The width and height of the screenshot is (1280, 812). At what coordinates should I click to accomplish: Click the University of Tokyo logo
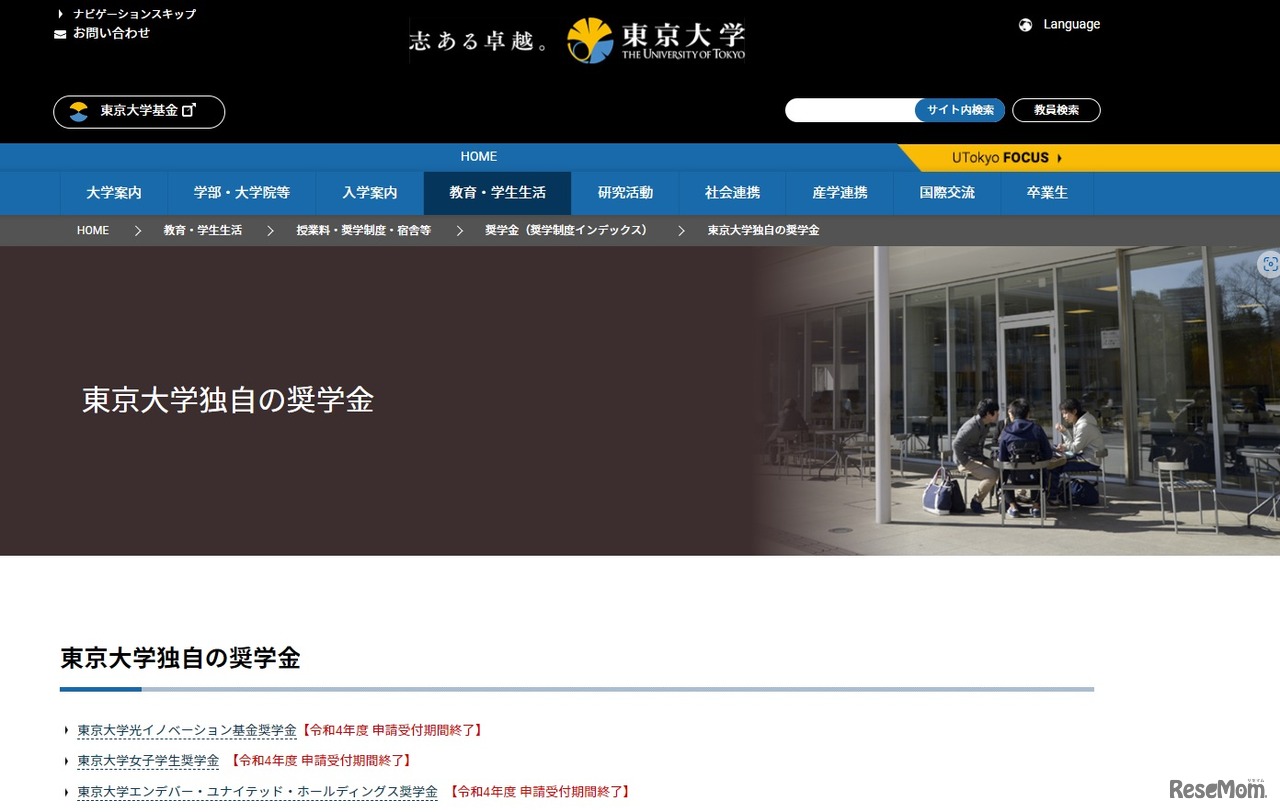tap(656, 40)
